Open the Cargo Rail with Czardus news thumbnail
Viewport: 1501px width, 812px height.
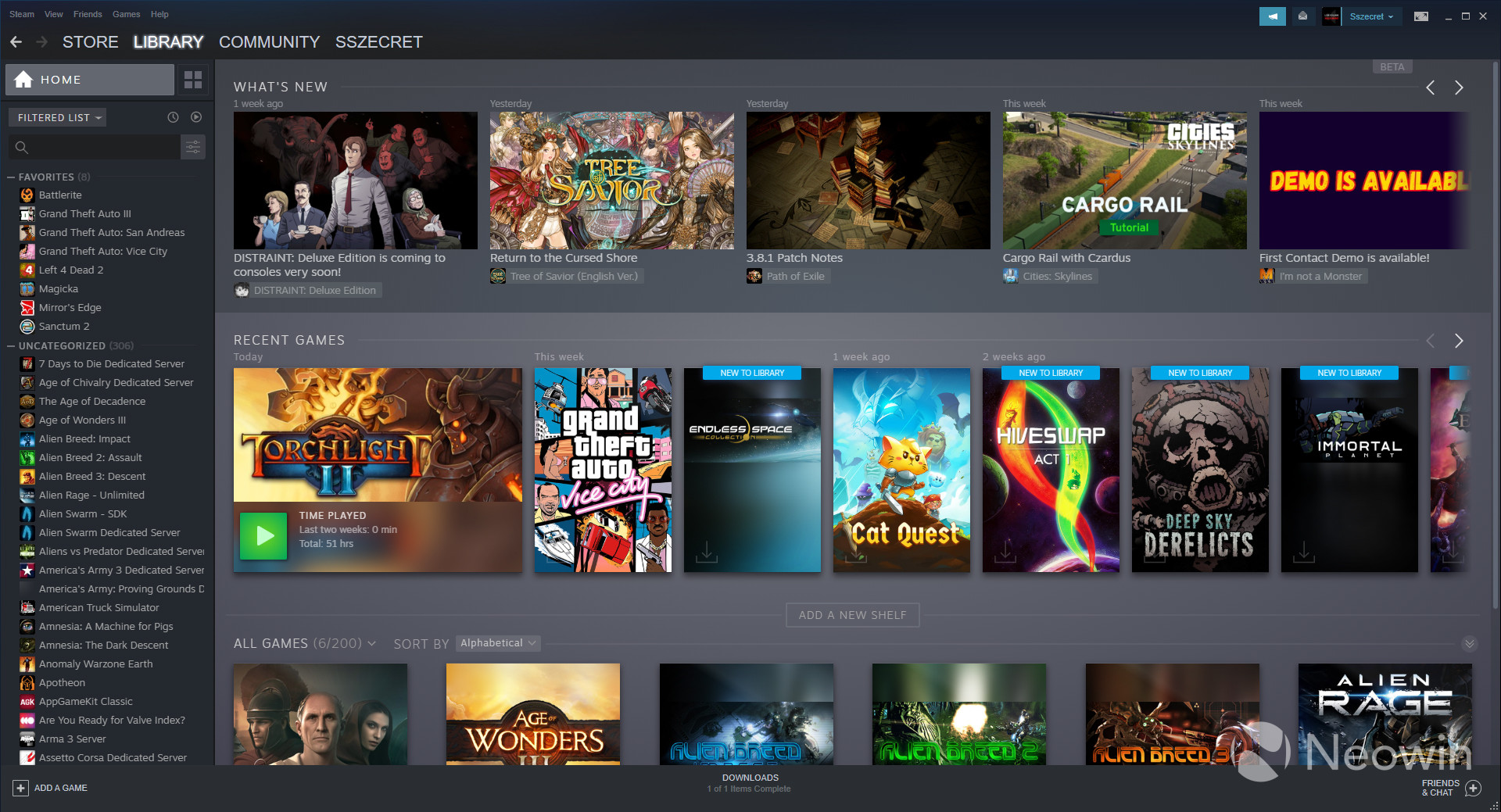click(x=1125, y=181)
